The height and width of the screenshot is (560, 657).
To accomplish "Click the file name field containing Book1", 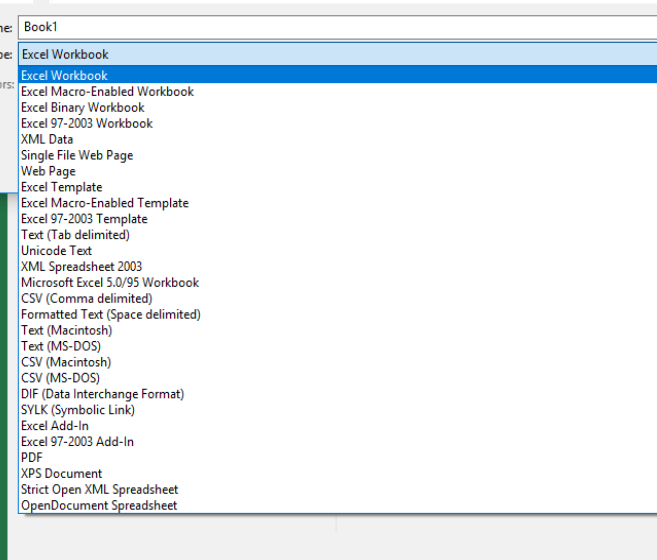I will tap(338, 27).
